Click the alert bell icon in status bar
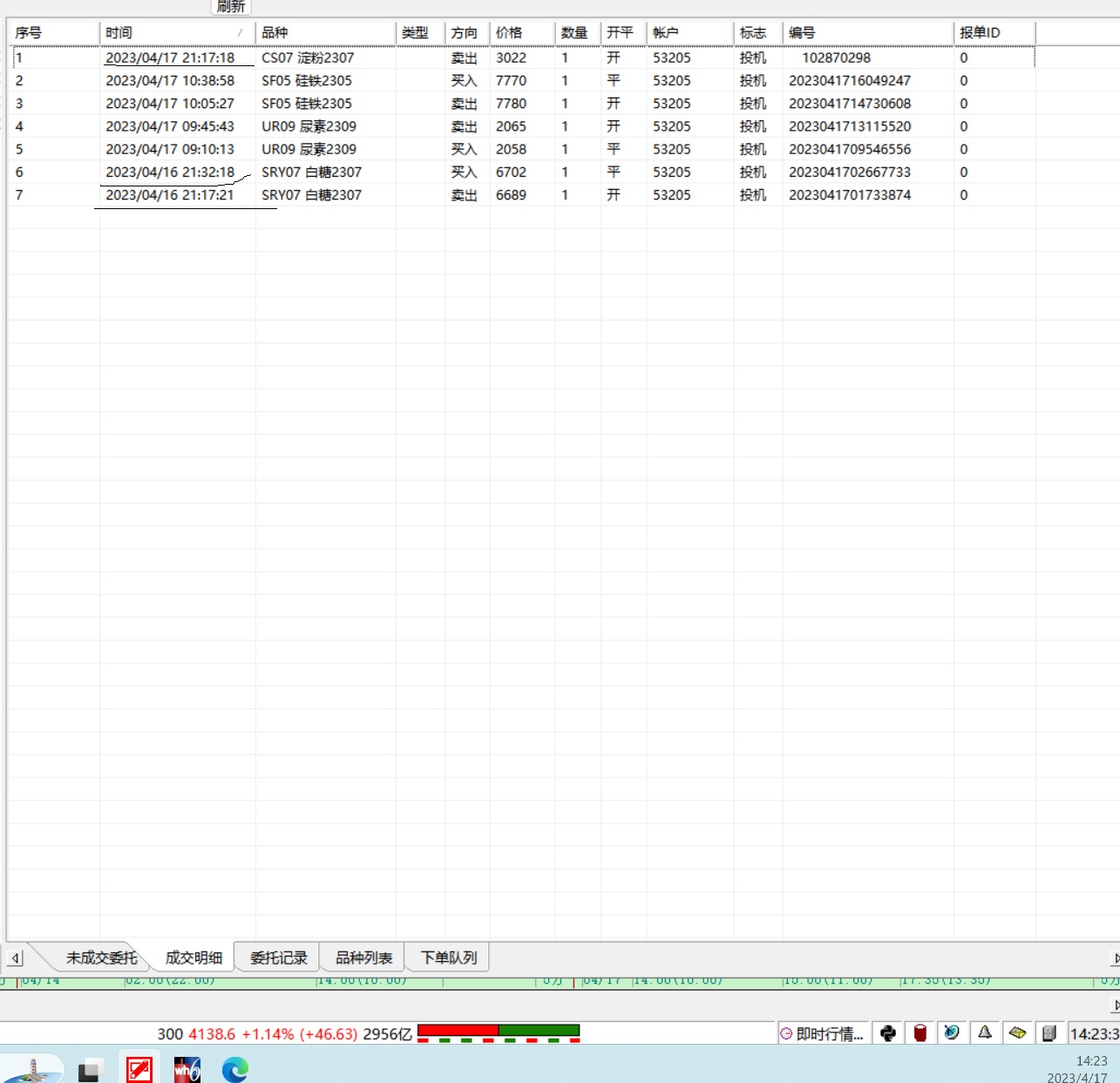Viewport: 1120px width, 1083px height. [985, 1033]
